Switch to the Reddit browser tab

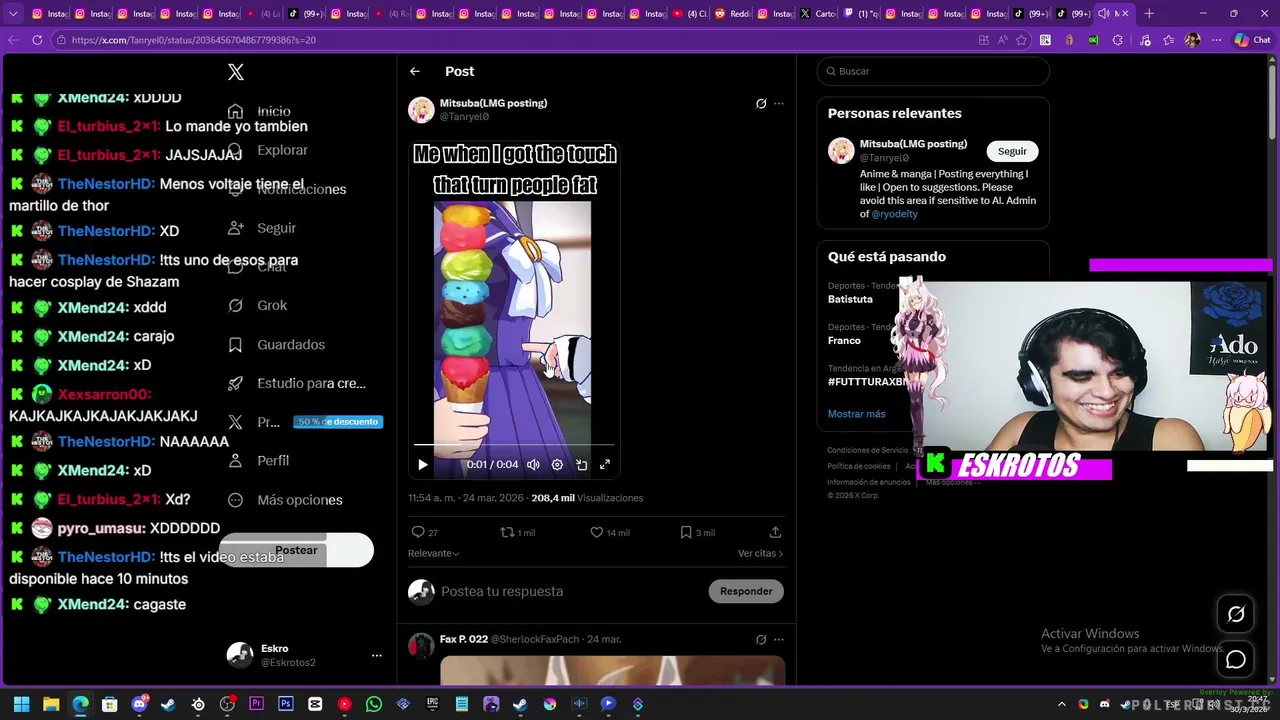[734, 14]
